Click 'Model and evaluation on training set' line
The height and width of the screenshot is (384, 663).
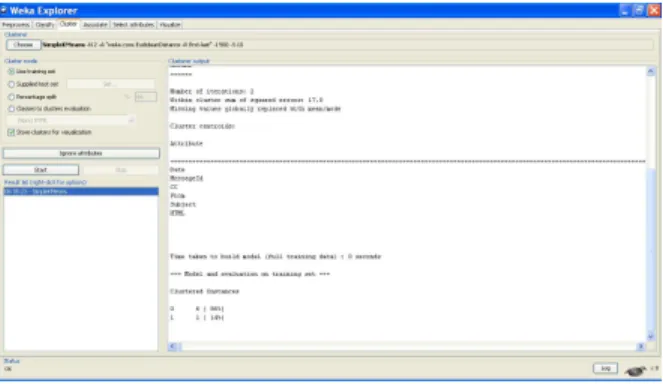[x=250, y=274]
